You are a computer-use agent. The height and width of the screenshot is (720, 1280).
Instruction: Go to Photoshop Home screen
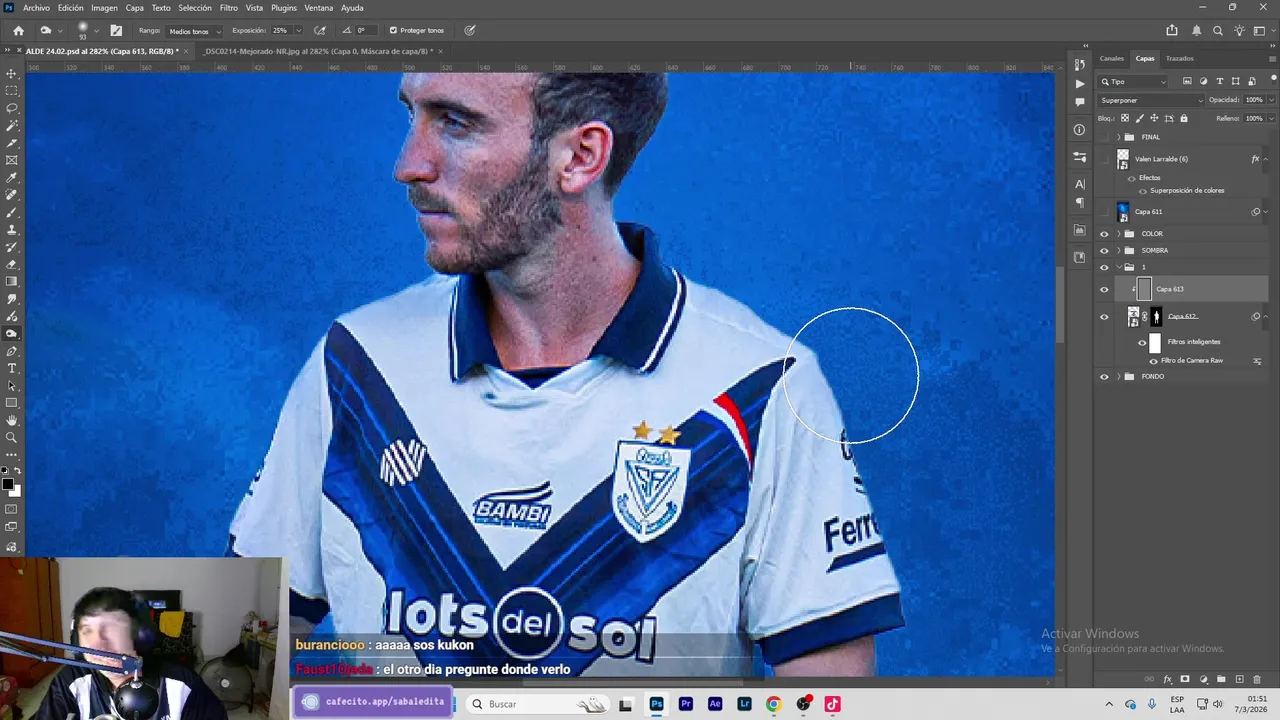18,31
